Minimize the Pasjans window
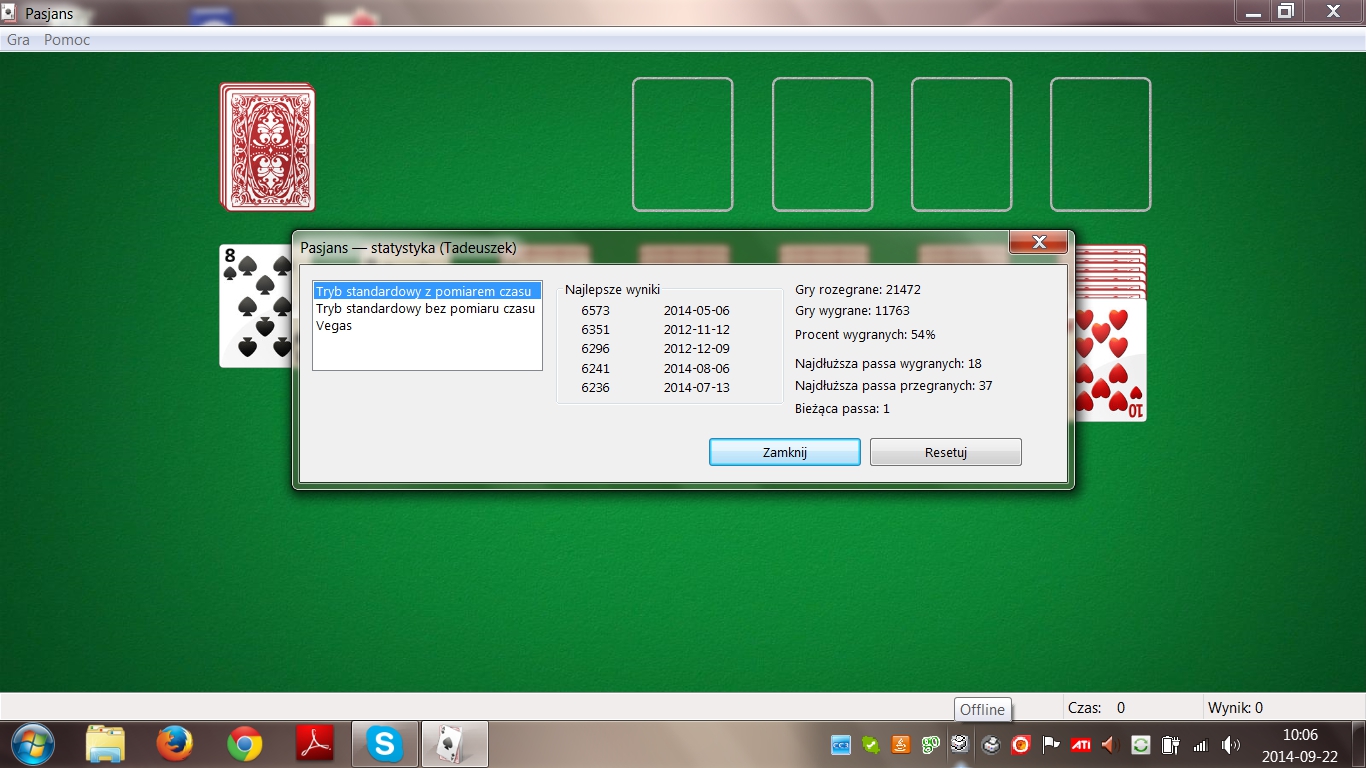Viewport: 1366px width, 768px height. pos(1251,12)
